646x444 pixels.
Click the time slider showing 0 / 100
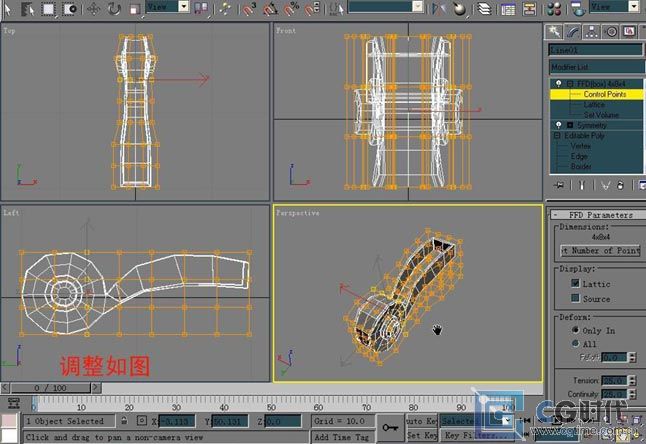(x=51, y=388)
